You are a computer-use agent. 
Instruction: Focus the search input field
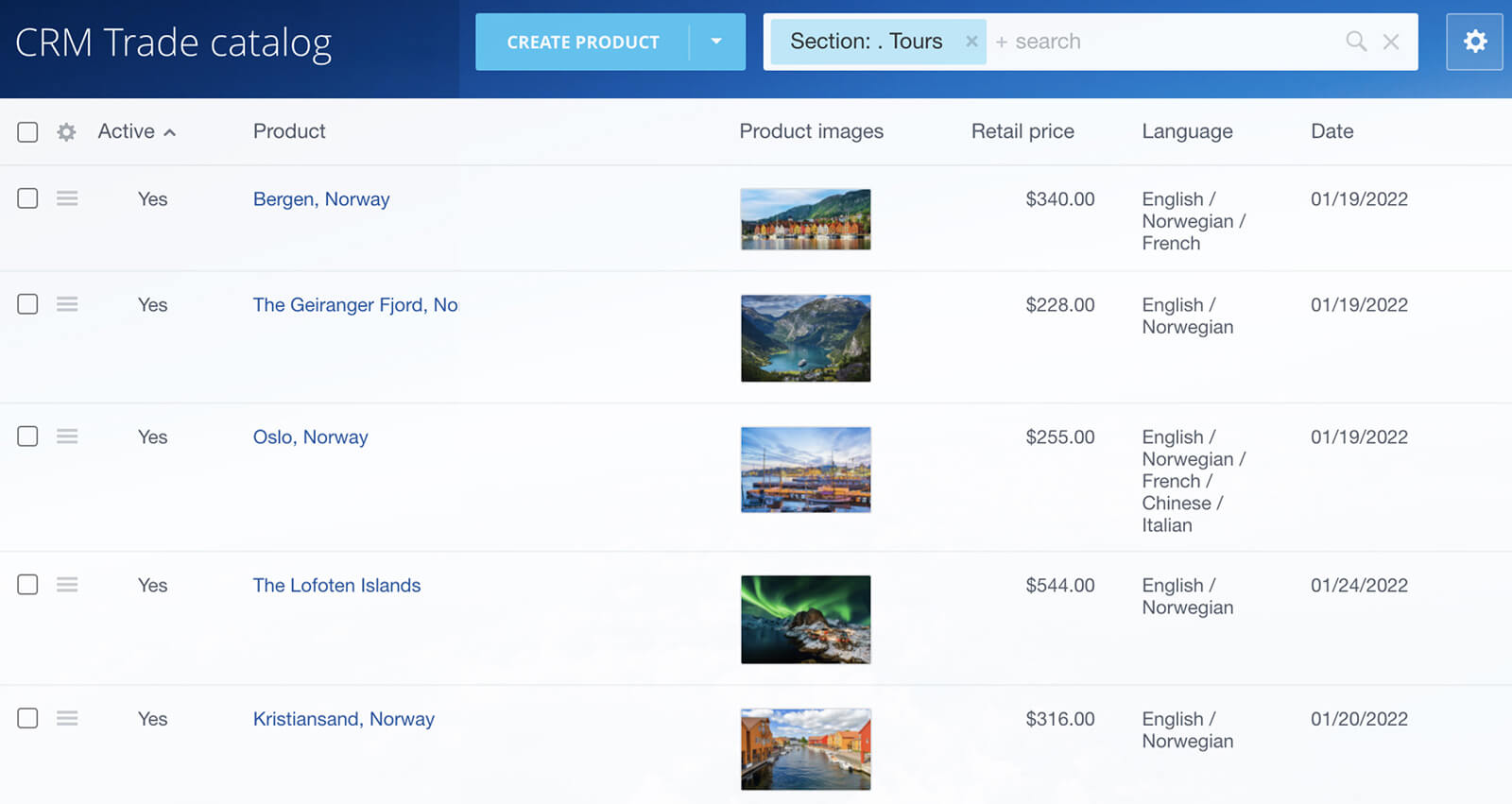tap(1162, 42)
